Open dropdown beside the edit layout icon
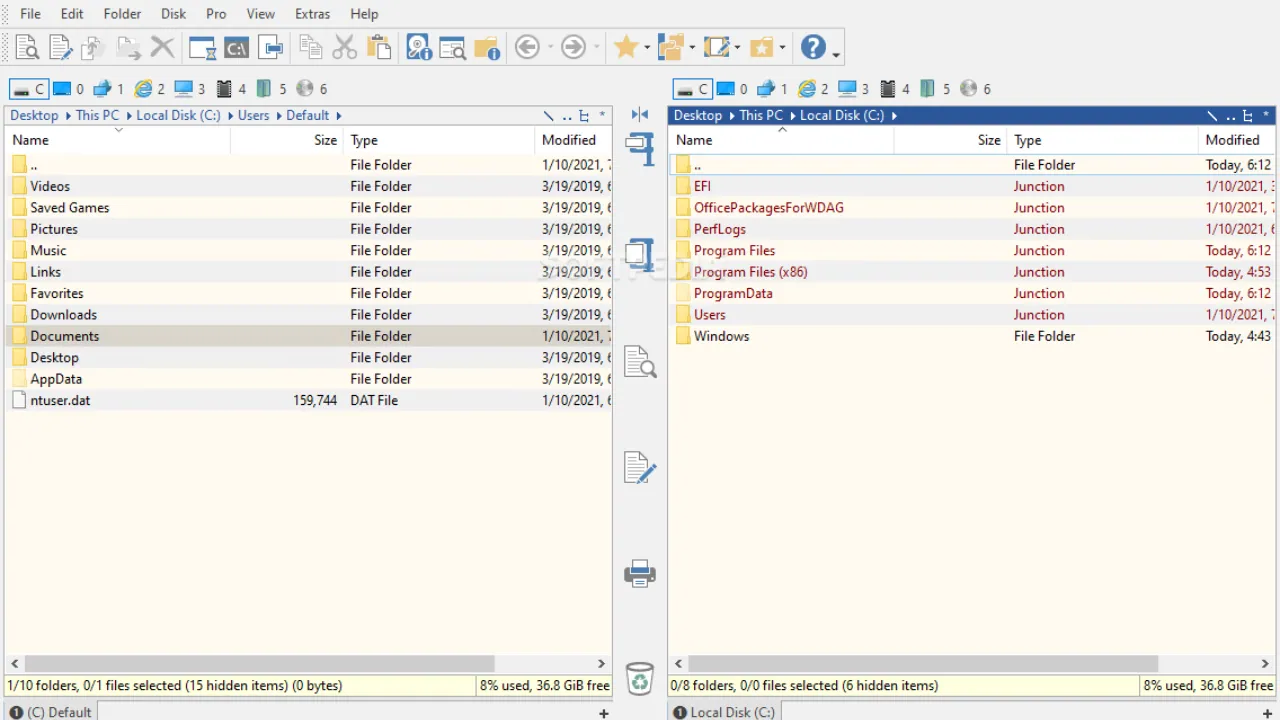 coord(737,47)
